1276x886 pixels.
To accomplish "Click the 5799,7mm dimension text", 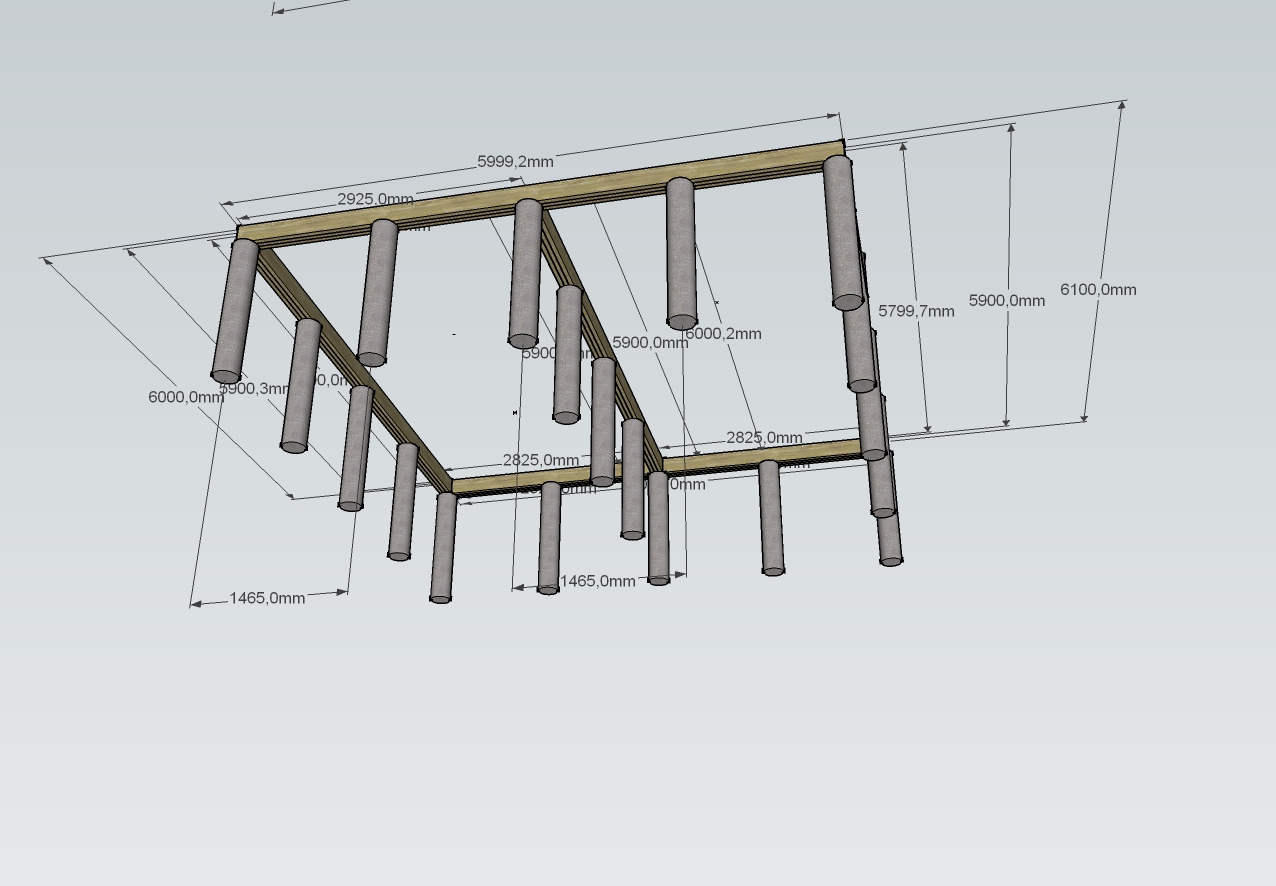I will pyautogui.click(x=916, y=311).
